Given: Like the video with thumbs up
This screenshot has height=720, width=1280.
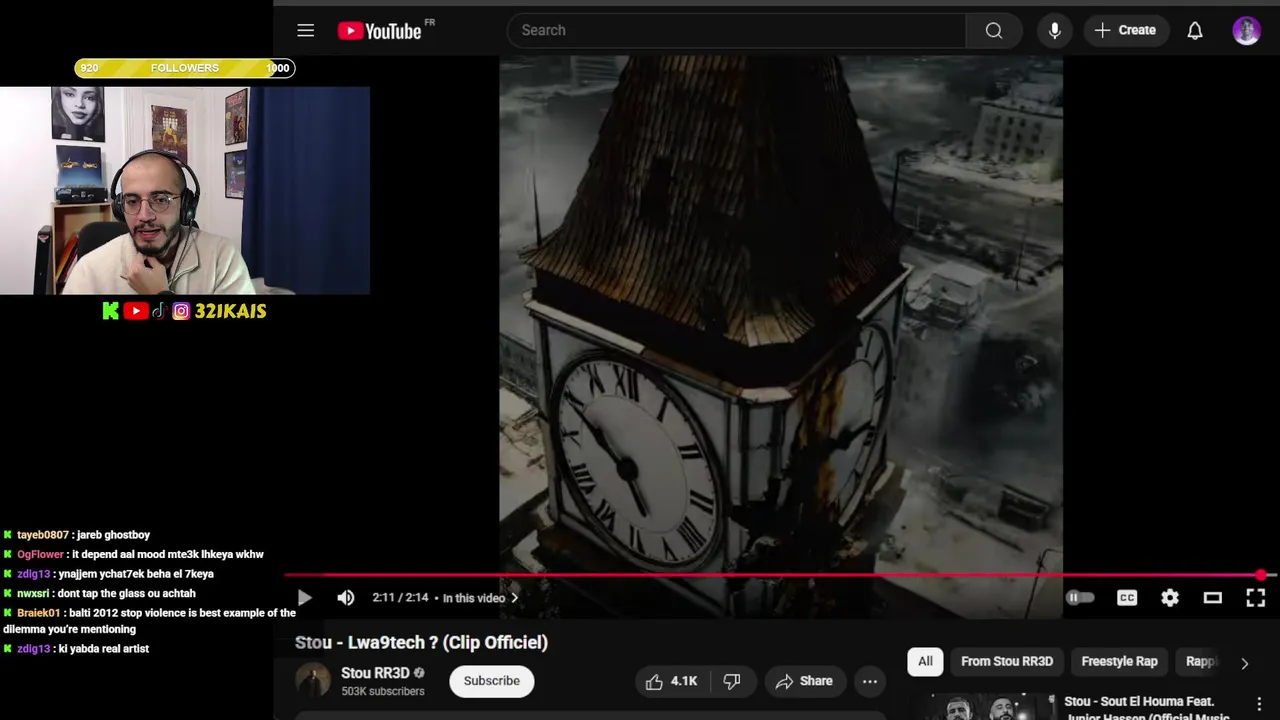Looking at the screenshot, I should 671,681.
